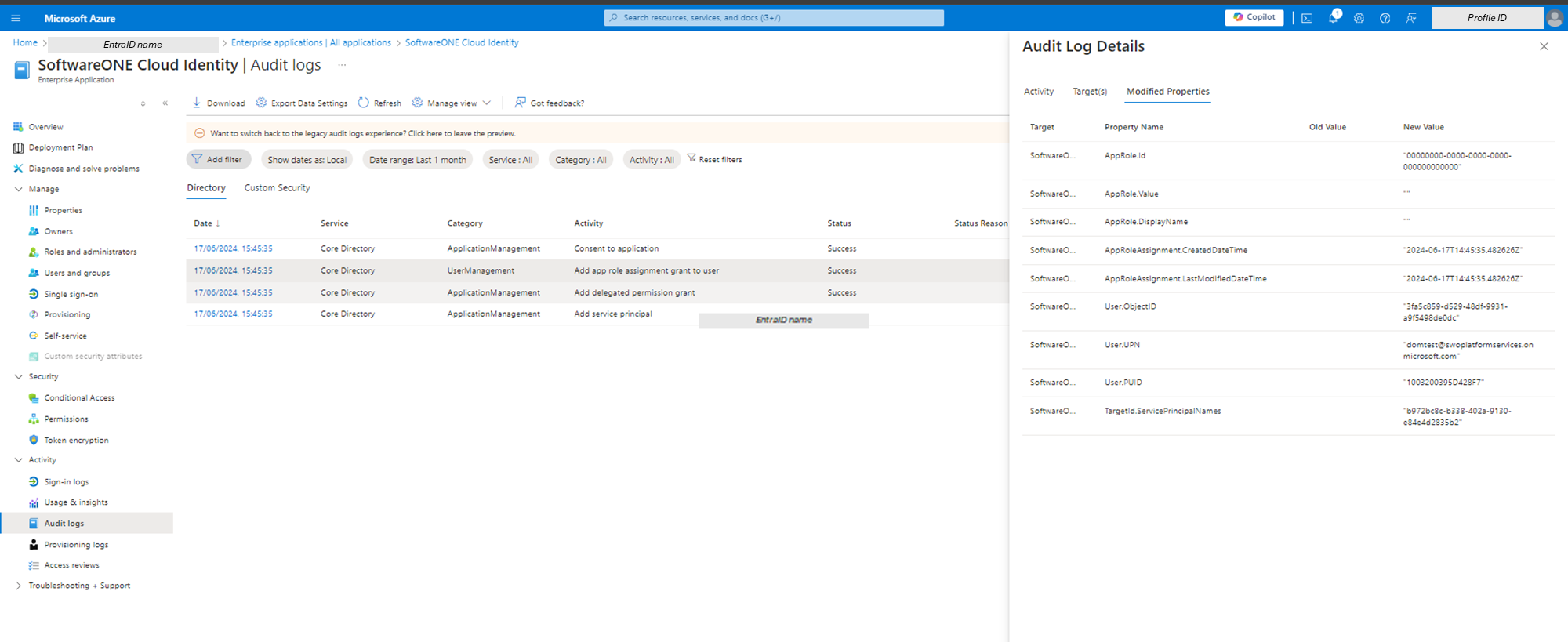
Task: Click the feedback icon in top bar
Action: coord(1411,18)
